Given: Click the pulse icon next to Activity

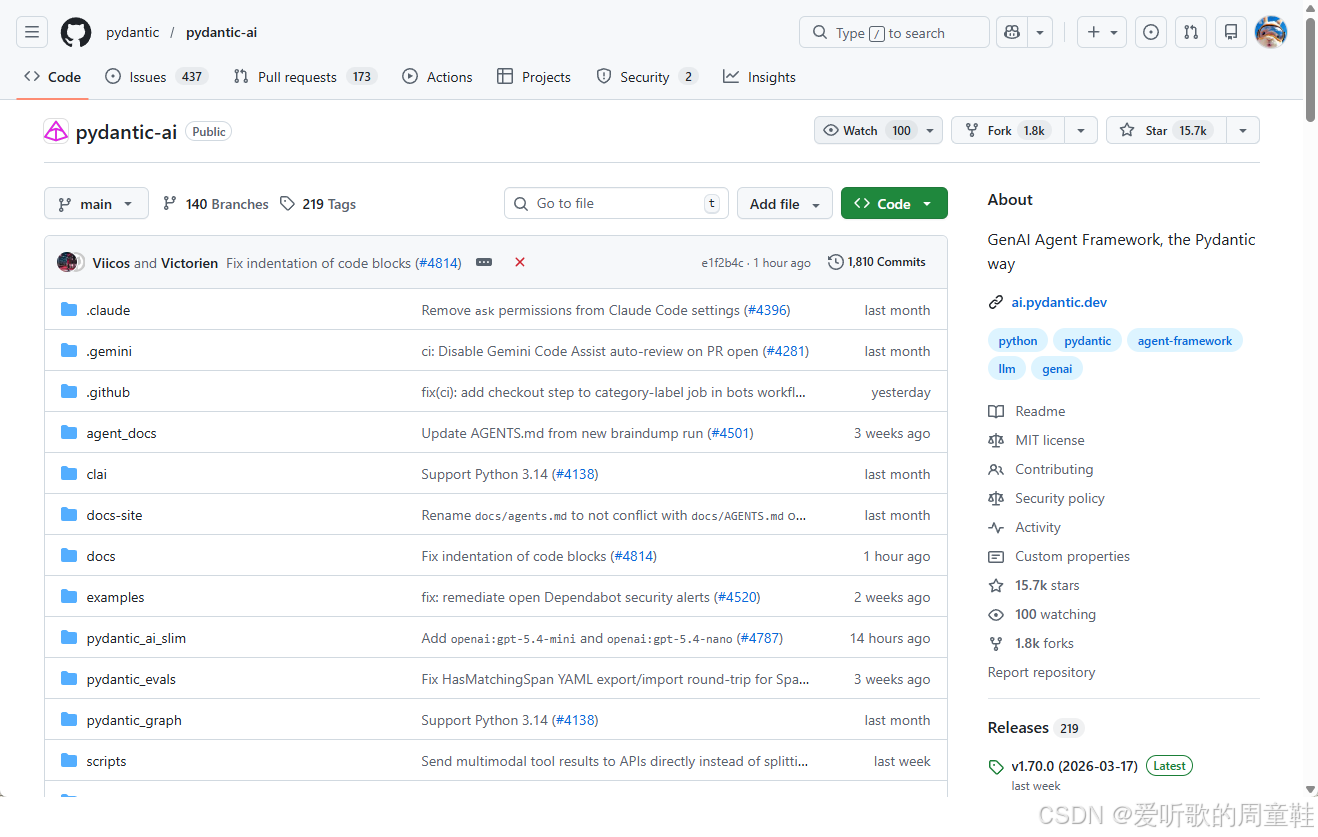Looking at the screenshot, I should 996,527.
